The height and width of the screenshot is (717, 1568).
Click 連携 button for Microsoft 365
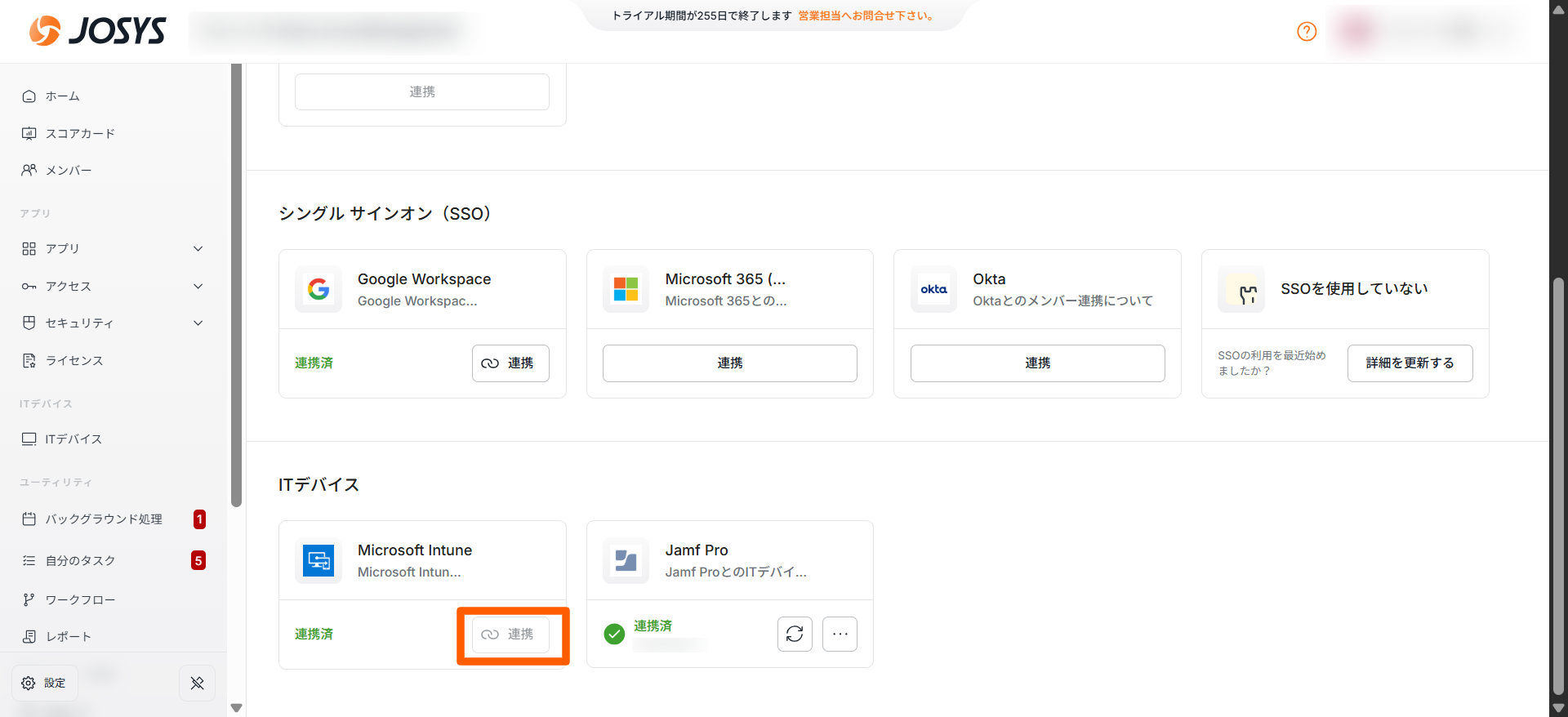tap(729, 363)
